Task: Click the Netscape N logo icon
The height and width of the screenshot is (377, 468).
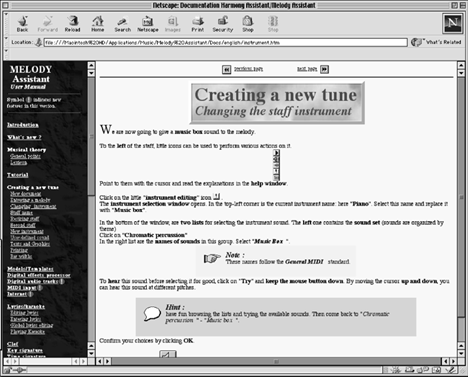Action: pos(452,23)
